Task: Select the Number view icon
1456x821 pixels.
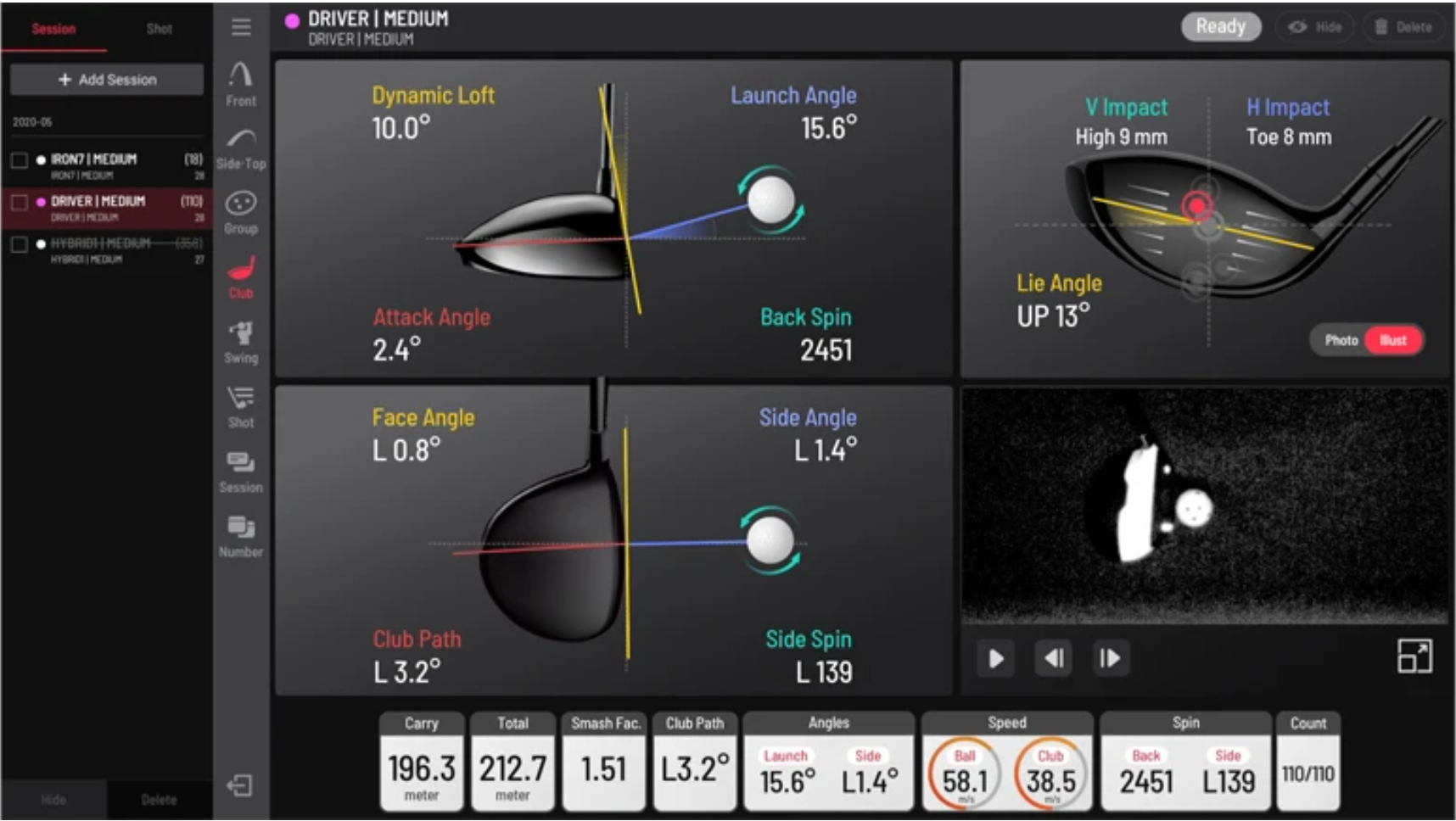Action: (241, 535)
